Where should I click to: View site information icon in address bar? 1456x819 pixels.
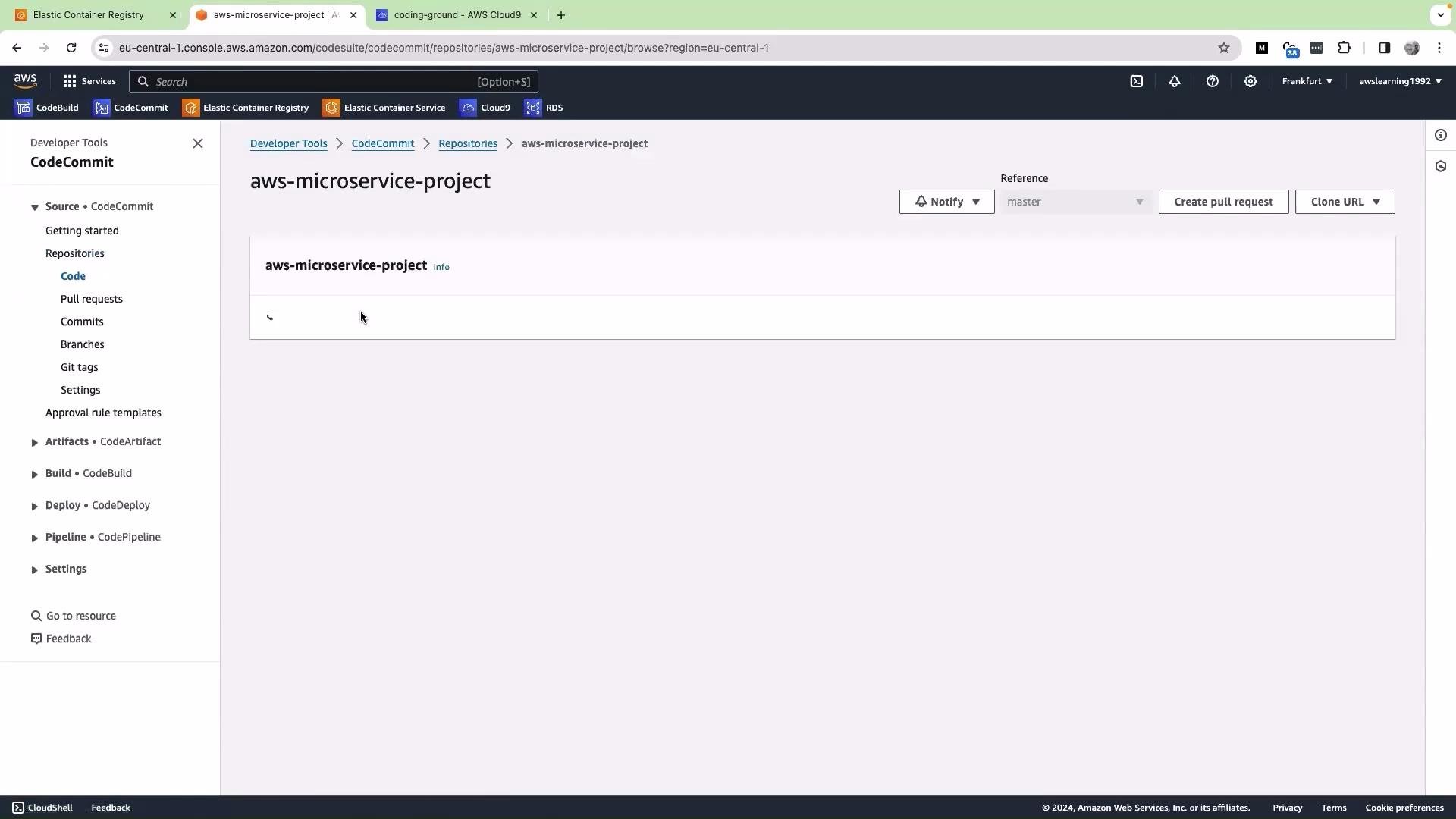click(x=104, y=48)
